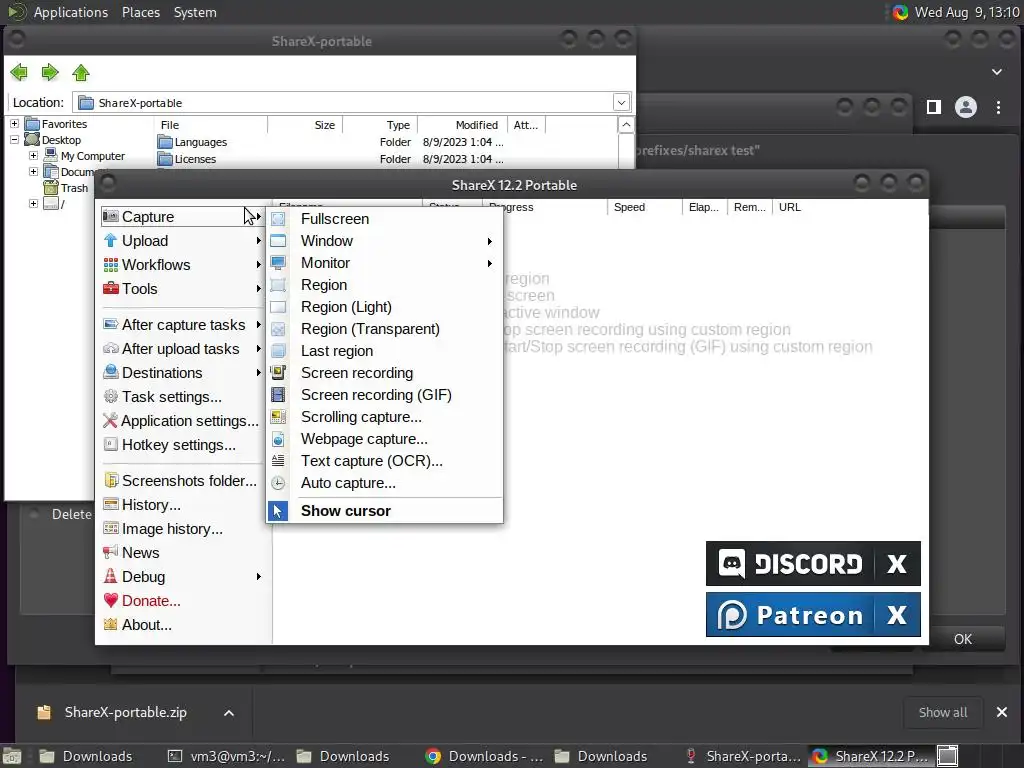This screenshot has height=768, width=1024.
Task: Switch to vm3 terminal taskbar item
Action: [227, 756]
